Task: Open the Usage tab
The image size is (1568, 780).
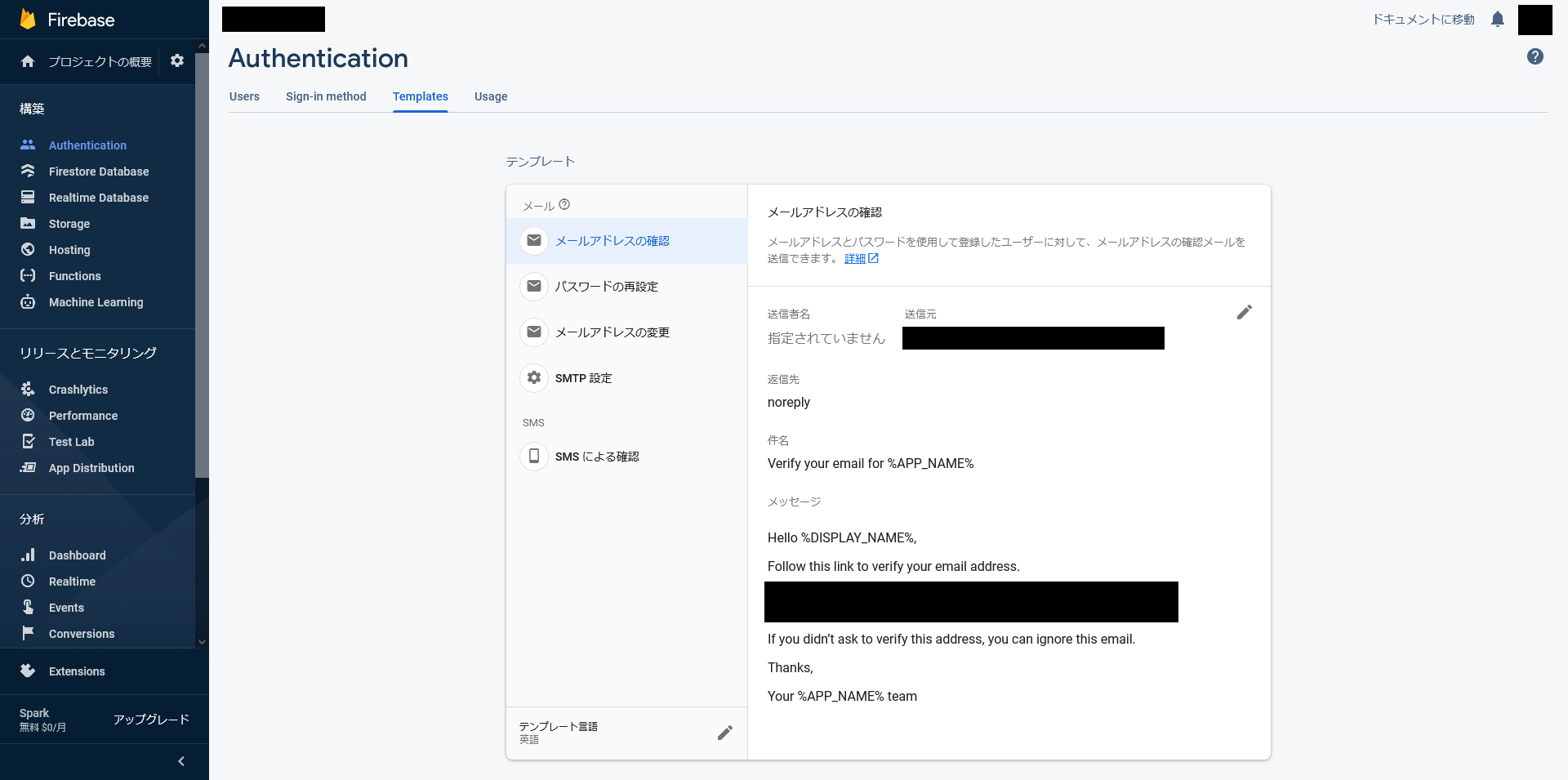Action: [491, 96]
